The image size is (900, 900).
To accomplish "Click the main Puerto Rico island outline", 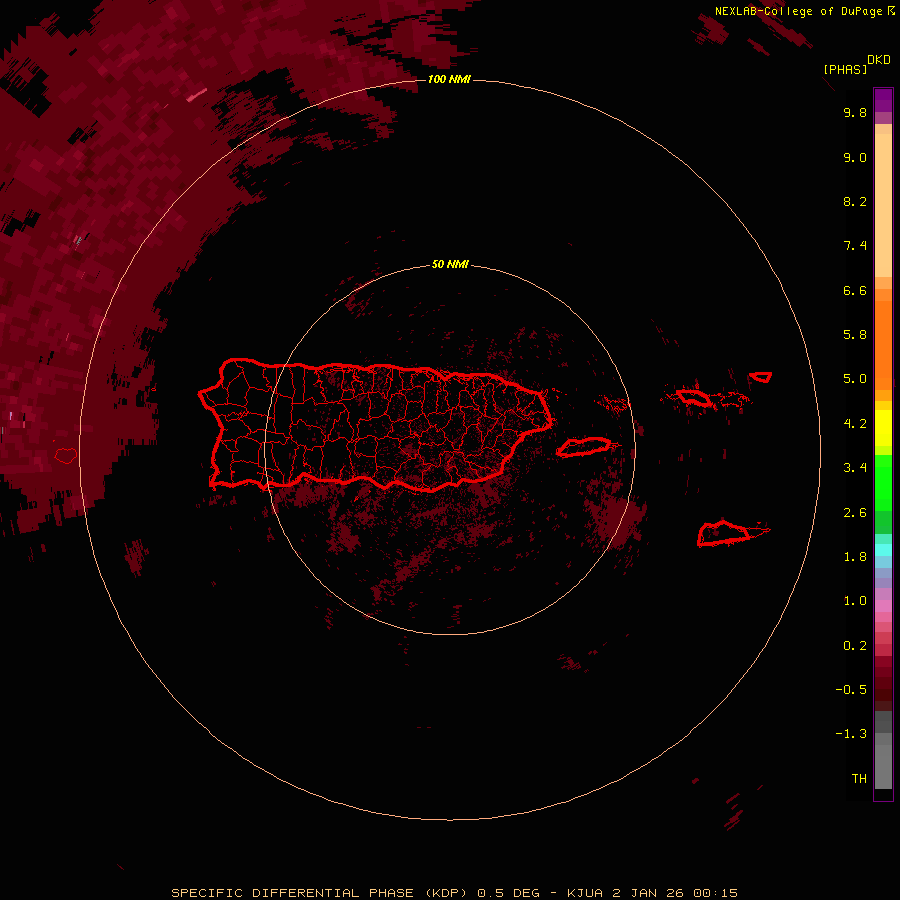I will pos(376,425).
